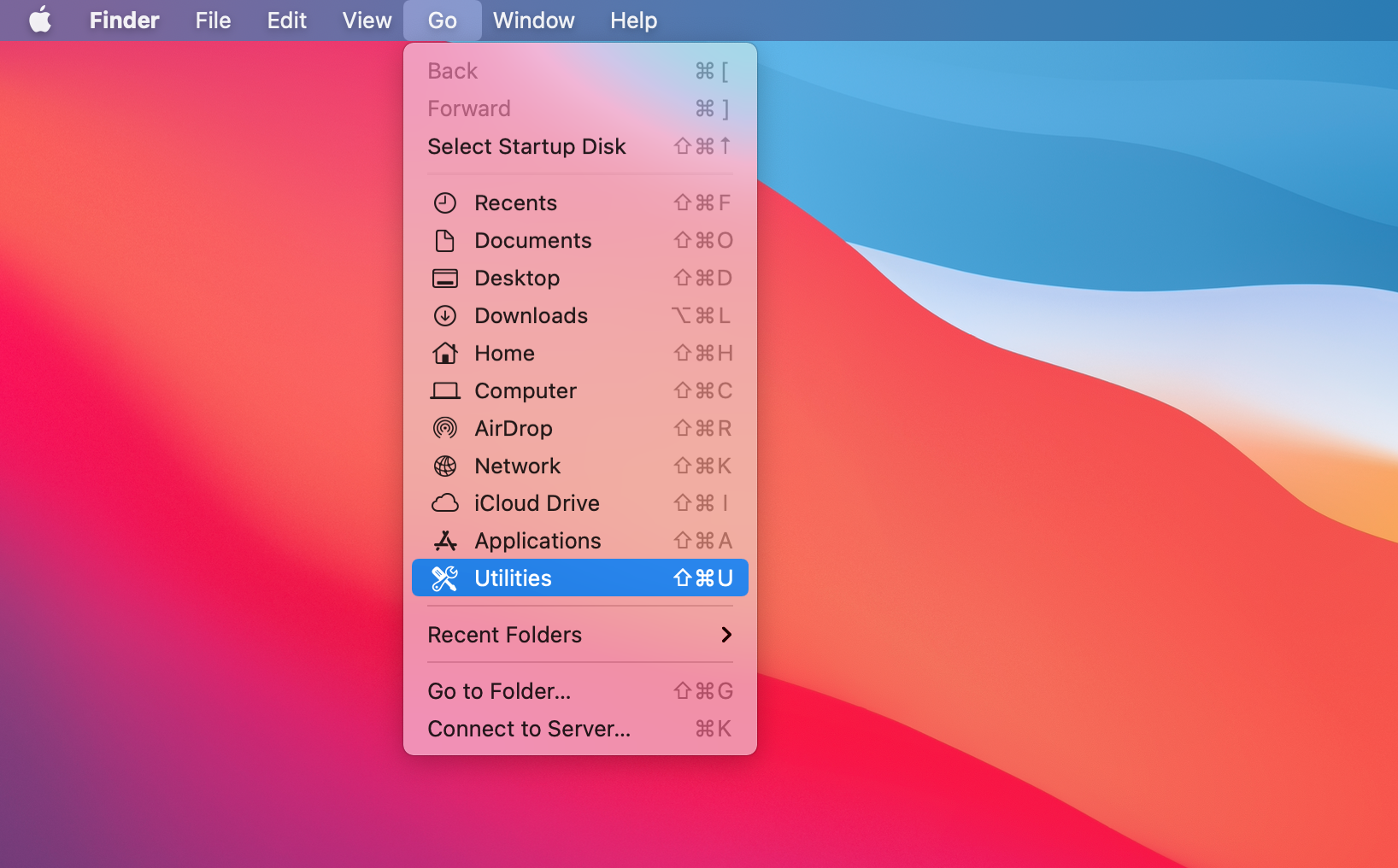Open the File menu
The height and width of the screenshot is (868, 1398).
coord(213,21)
